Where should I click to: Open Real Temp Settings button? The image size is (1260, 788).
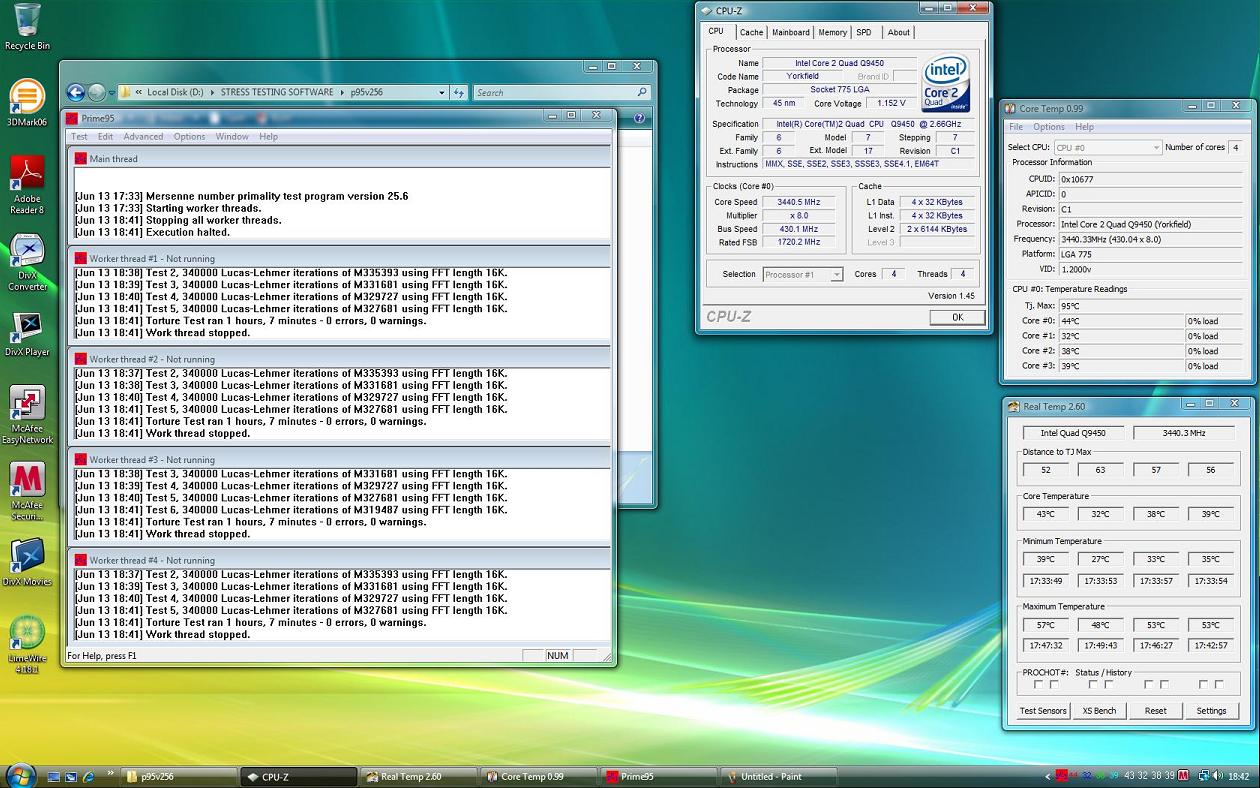coord(1212,711)
